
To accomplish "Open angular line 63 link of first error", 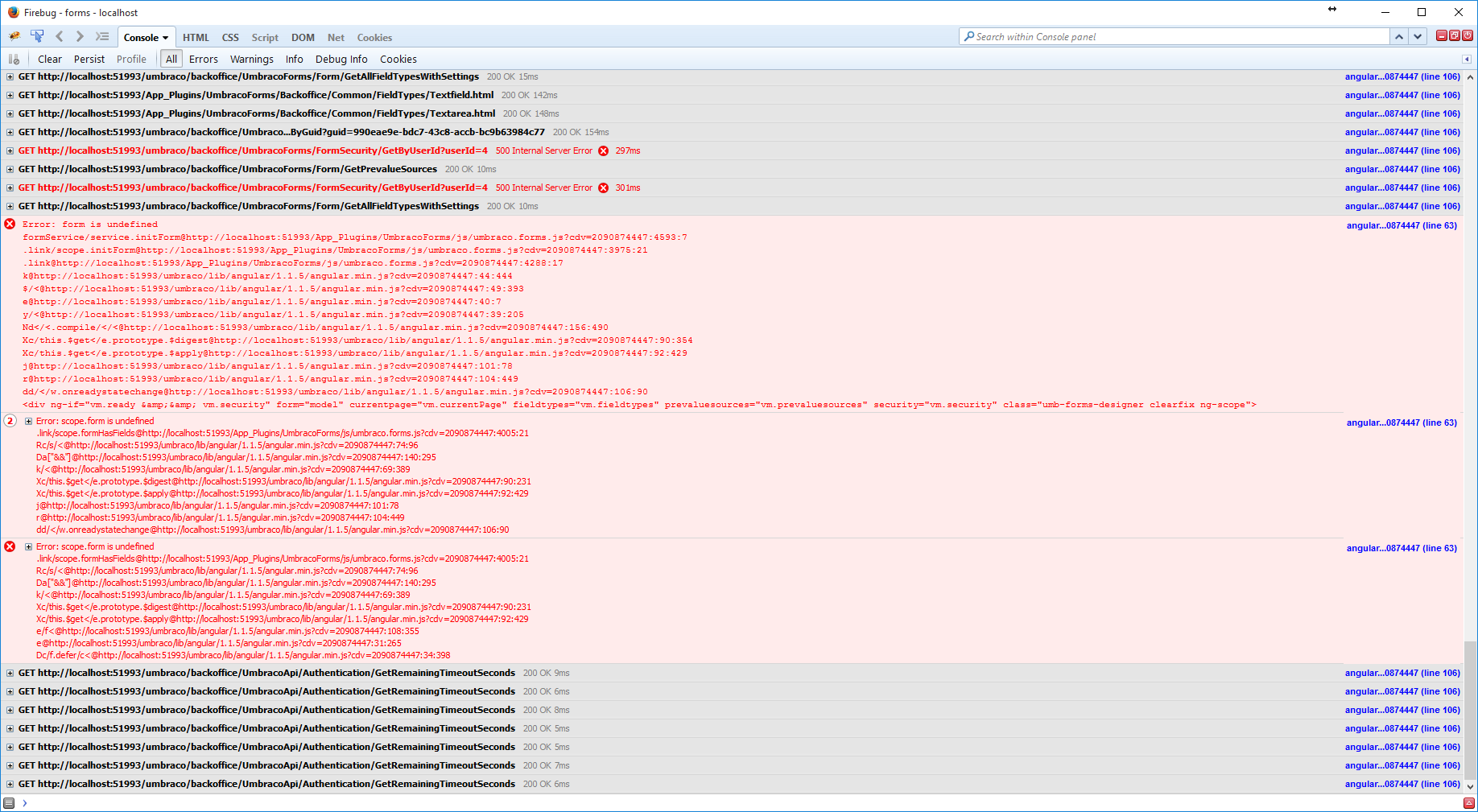I will point(1402,225).
